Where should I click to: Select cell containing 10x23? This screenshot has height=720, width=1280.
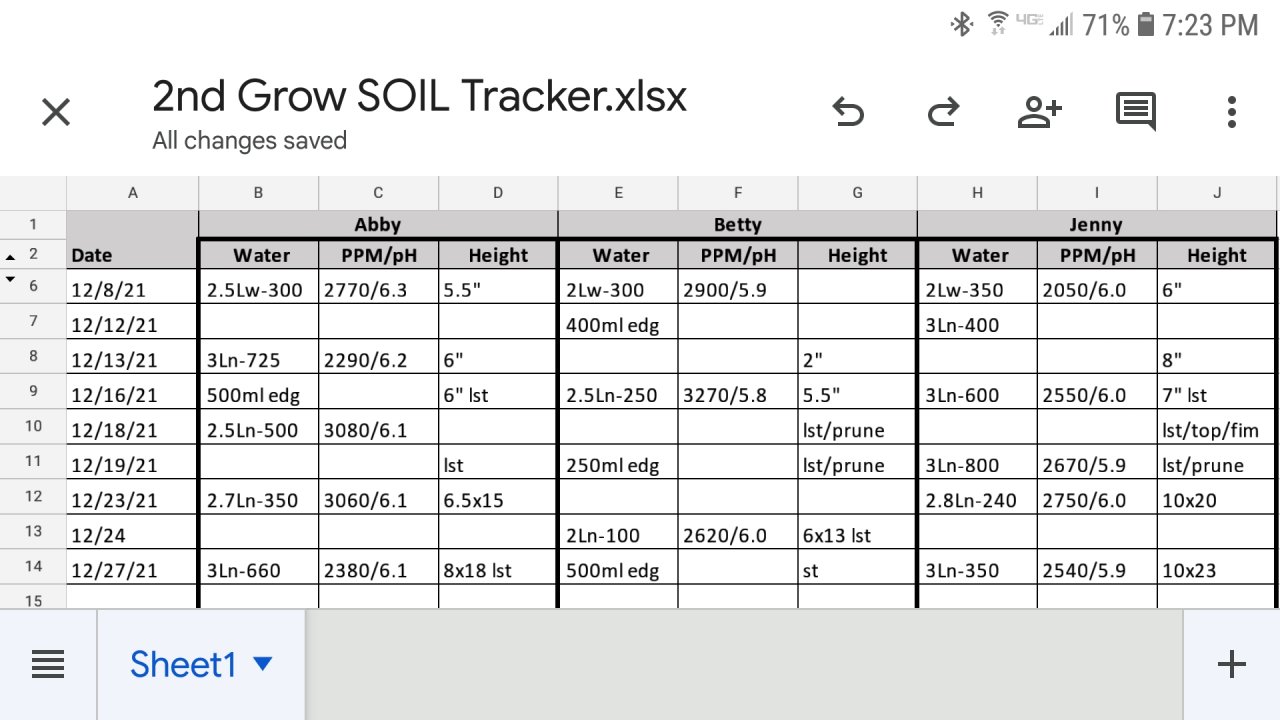coord(1216,567)
